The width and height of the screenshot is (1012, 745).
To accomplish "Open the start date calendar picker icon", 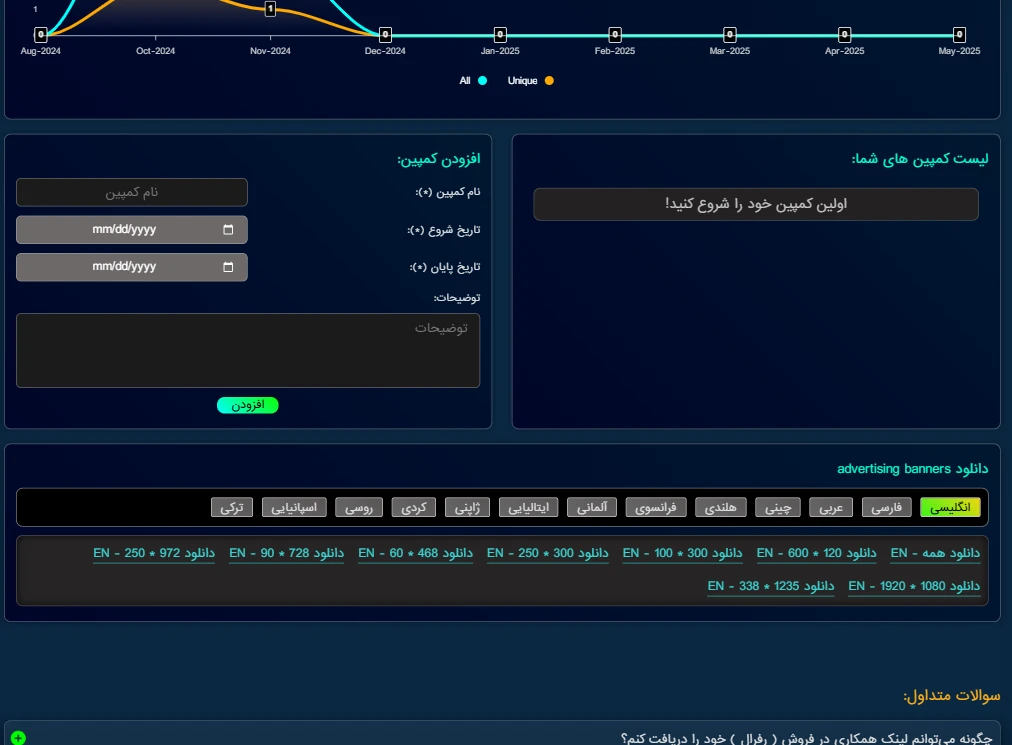I will (228, 230).
